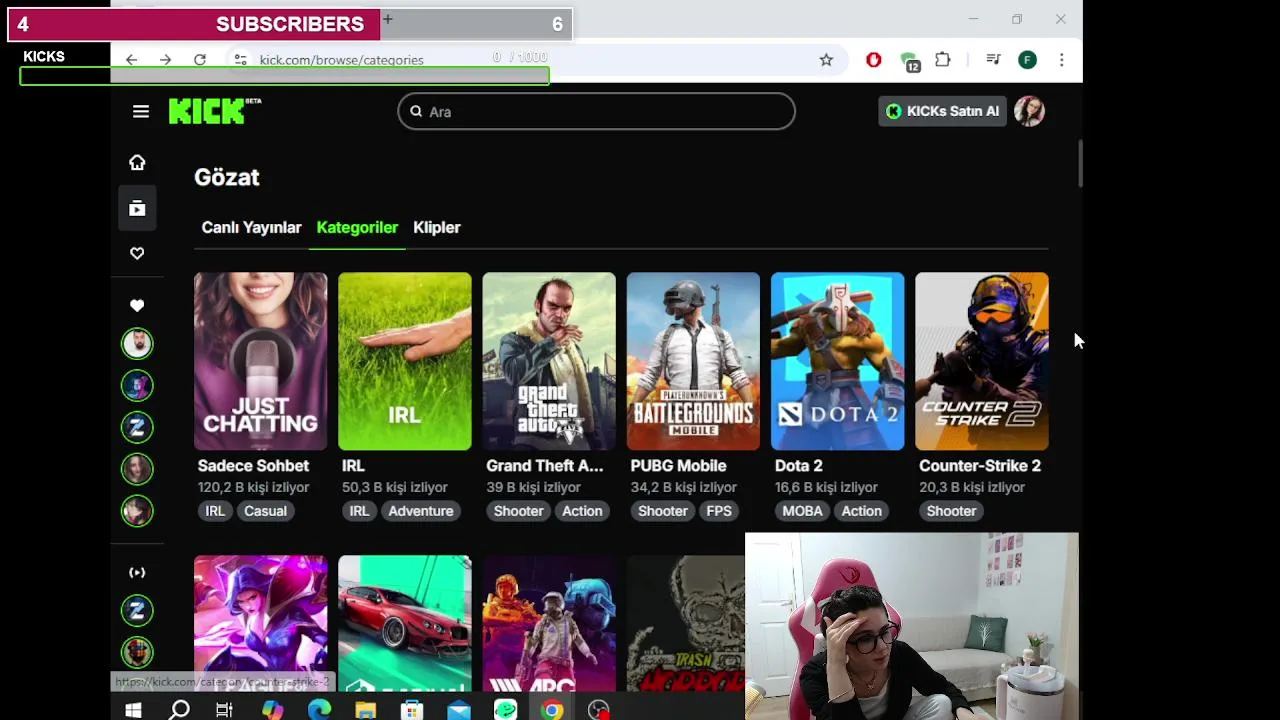Viewport: 1280px width, 720px height.
Task: Click the page vertical scrollbar
Action: click(x=1079, y=164)
